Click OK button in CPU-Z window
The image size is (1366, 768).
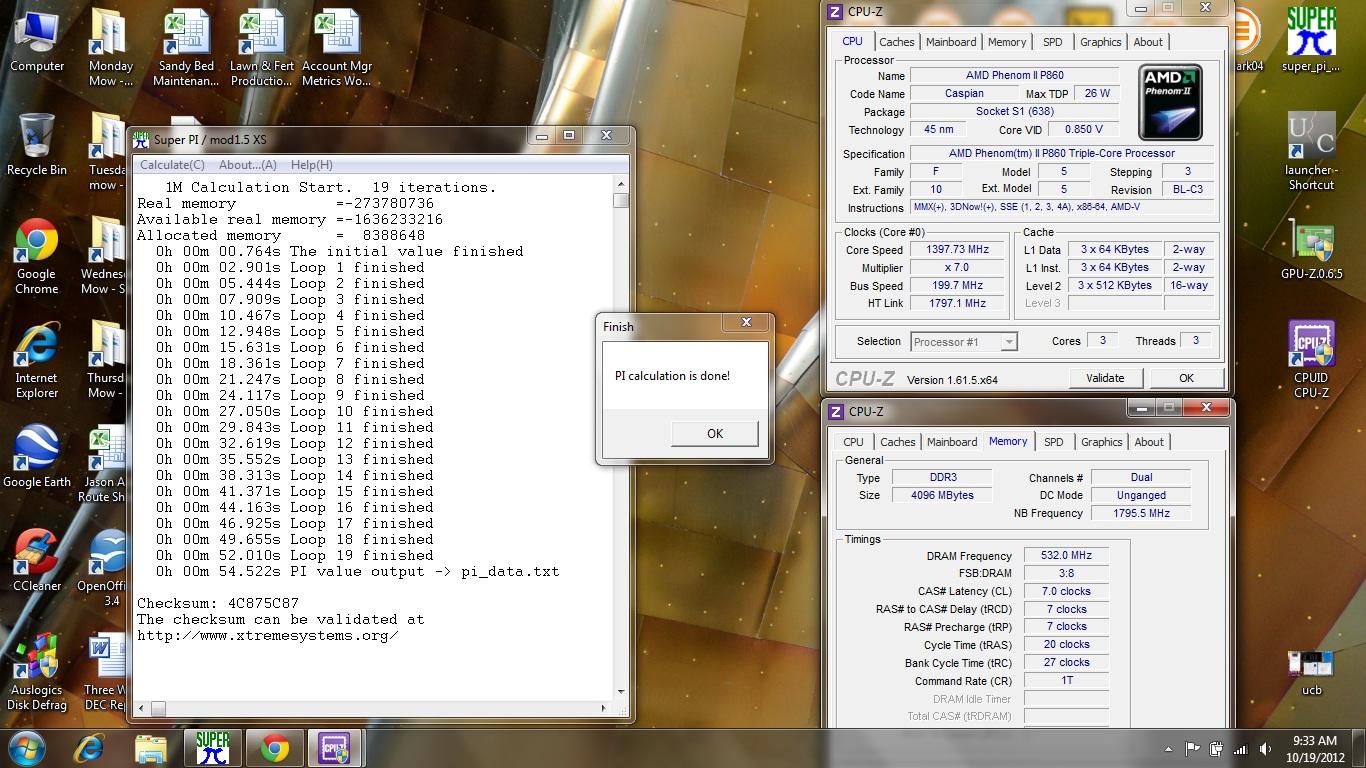1185,378
